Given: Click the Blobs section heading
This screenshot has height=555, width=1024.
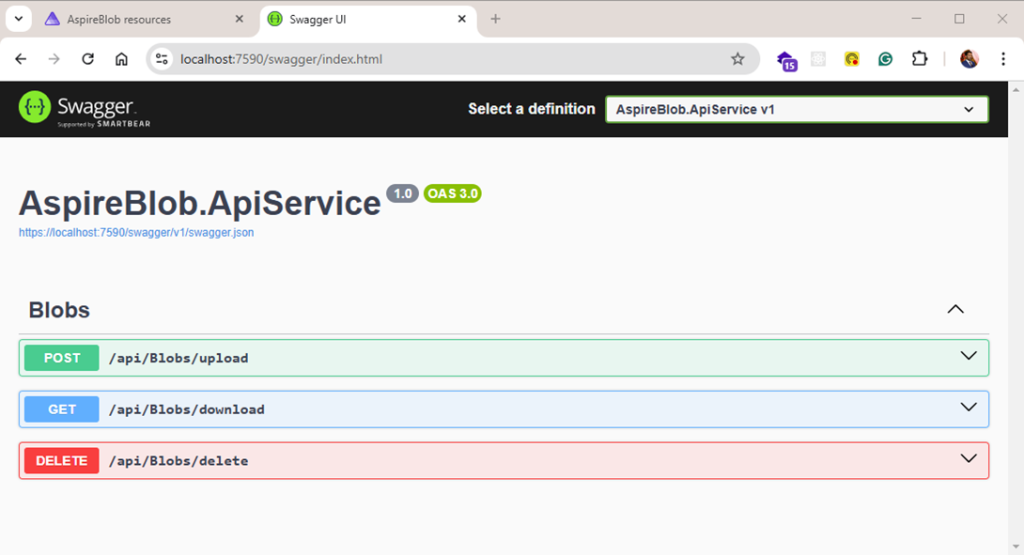Looking at the screenshot, I should click(x=59, y=310).
